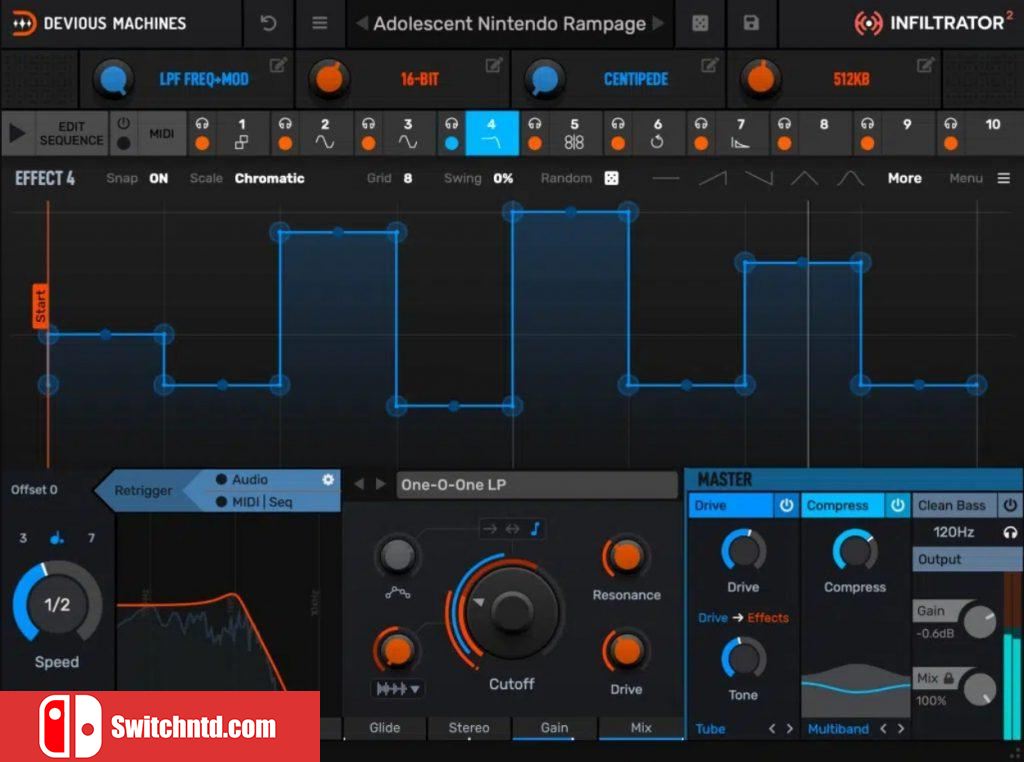Select the flat line shape preset

665,178
